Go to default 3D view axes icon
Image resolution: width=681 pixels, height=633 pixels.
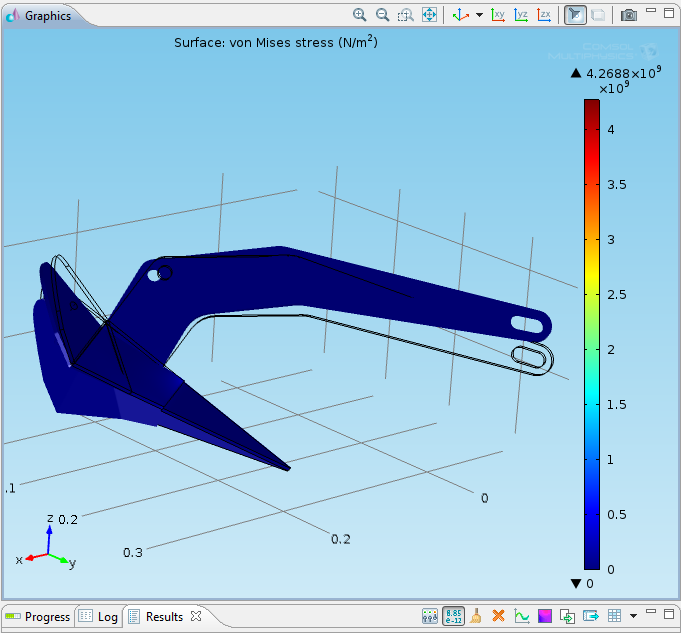coord(460,15)
